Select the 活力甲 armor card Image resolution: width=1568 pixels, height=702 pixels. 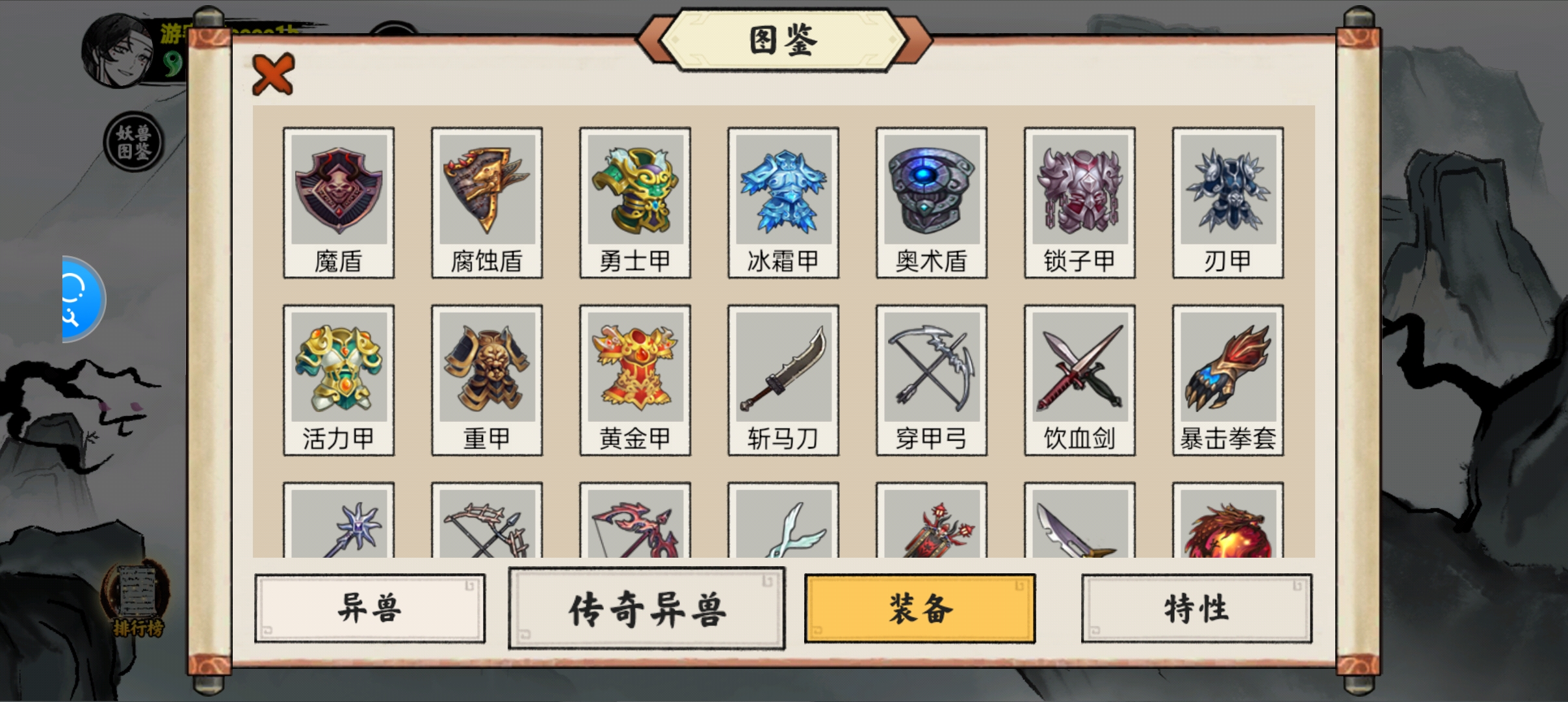point(339,380)
